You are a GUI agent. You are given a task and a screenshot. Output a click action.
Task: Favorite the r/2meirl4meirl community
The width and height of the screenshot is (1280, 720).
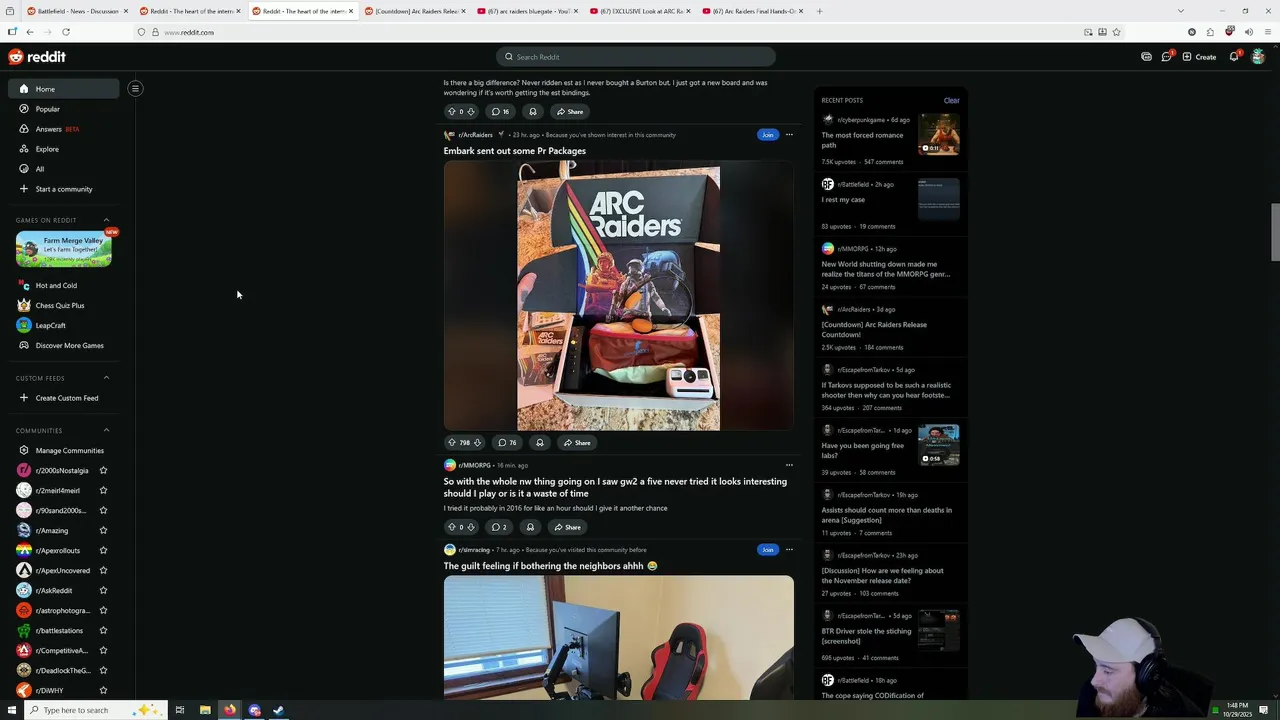click(103, 490)
